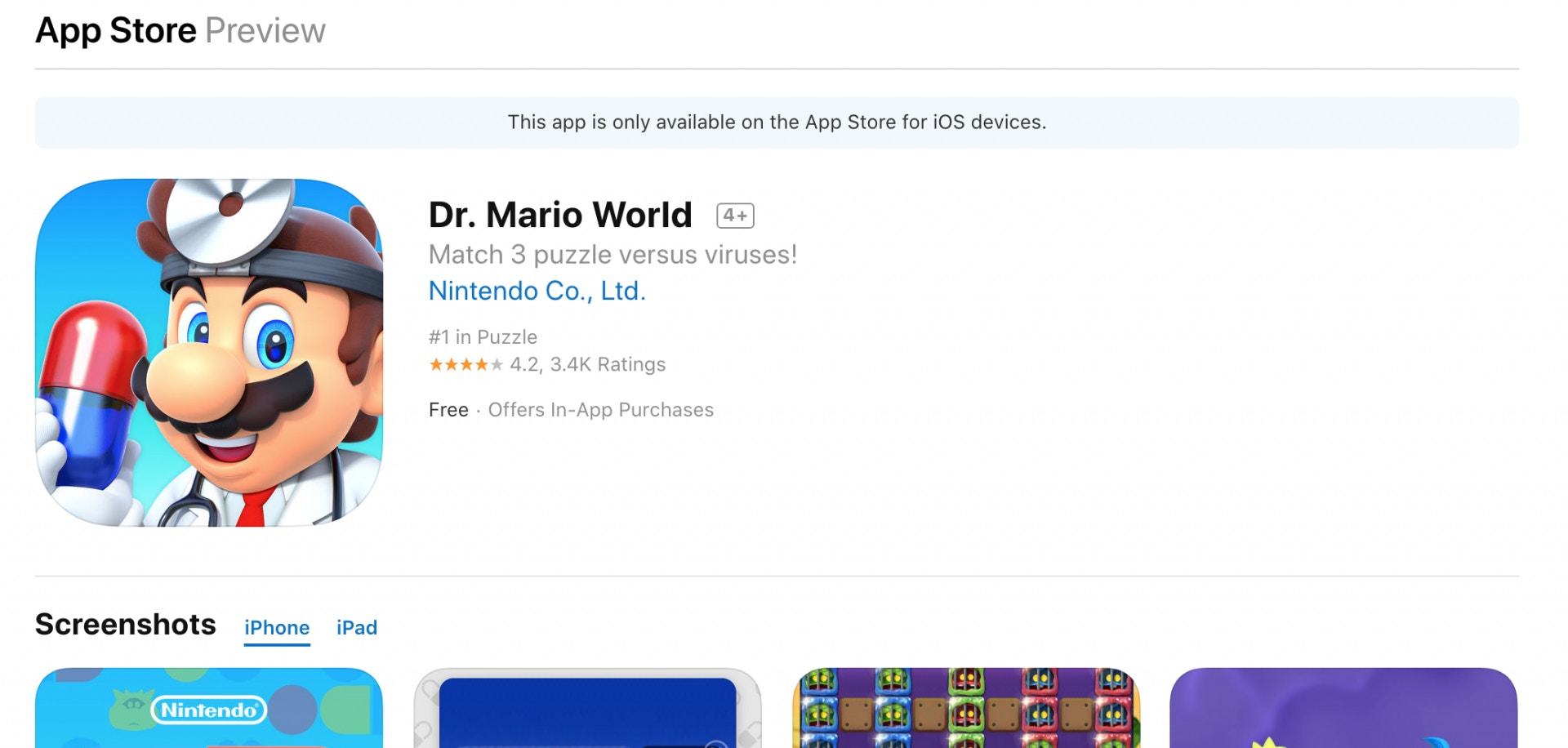Click the #1 in Puzzle ranking
Screen dimensions: 1568x748
coord(483,337)
